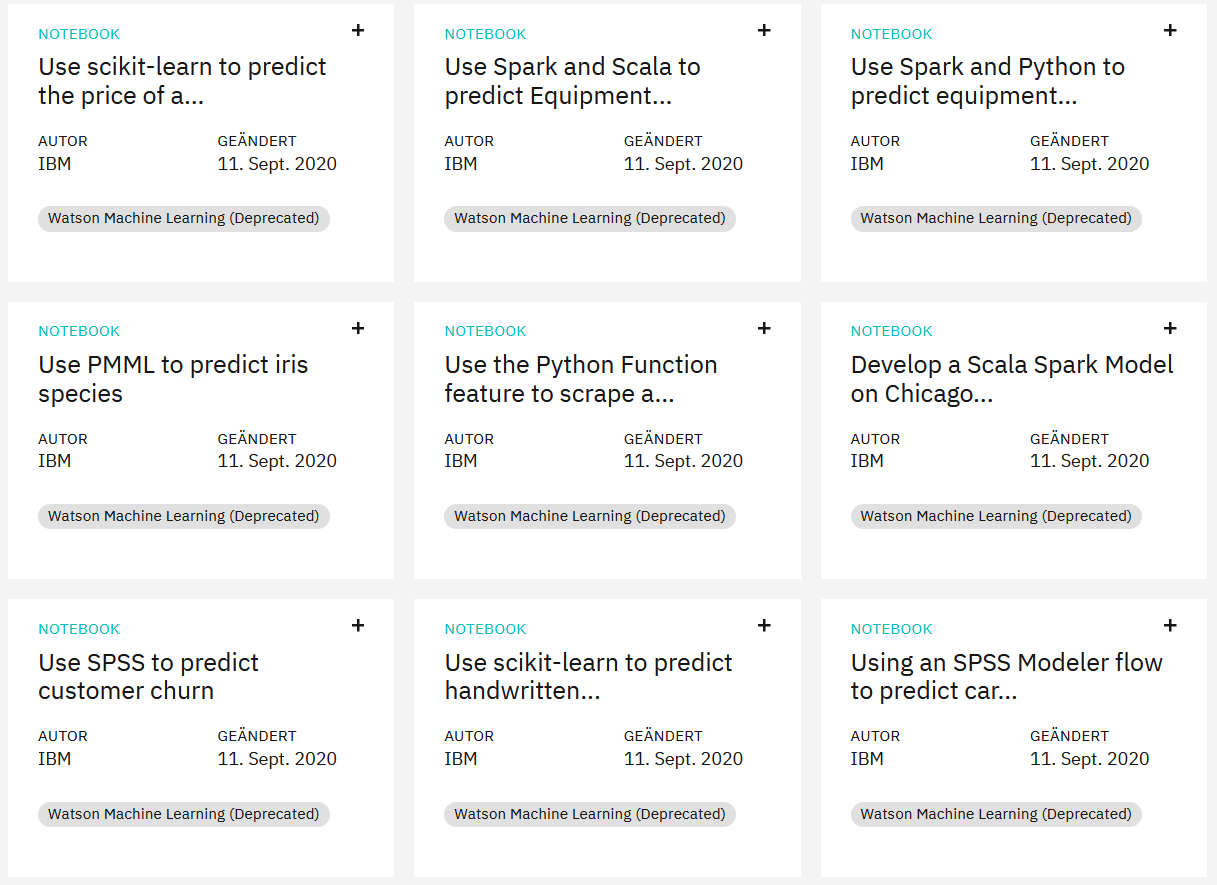
Task: Click '11. Sept. 2020' date on Chicago Scala card
Action: click(1090, 461)
